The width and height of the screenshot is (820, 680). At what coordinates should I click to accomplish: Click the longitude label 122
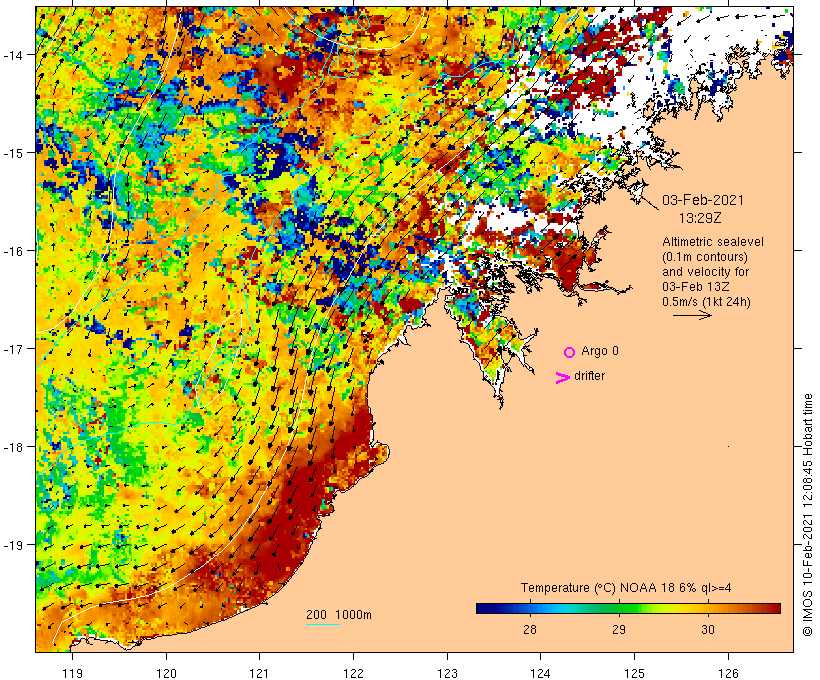(354, 673)
